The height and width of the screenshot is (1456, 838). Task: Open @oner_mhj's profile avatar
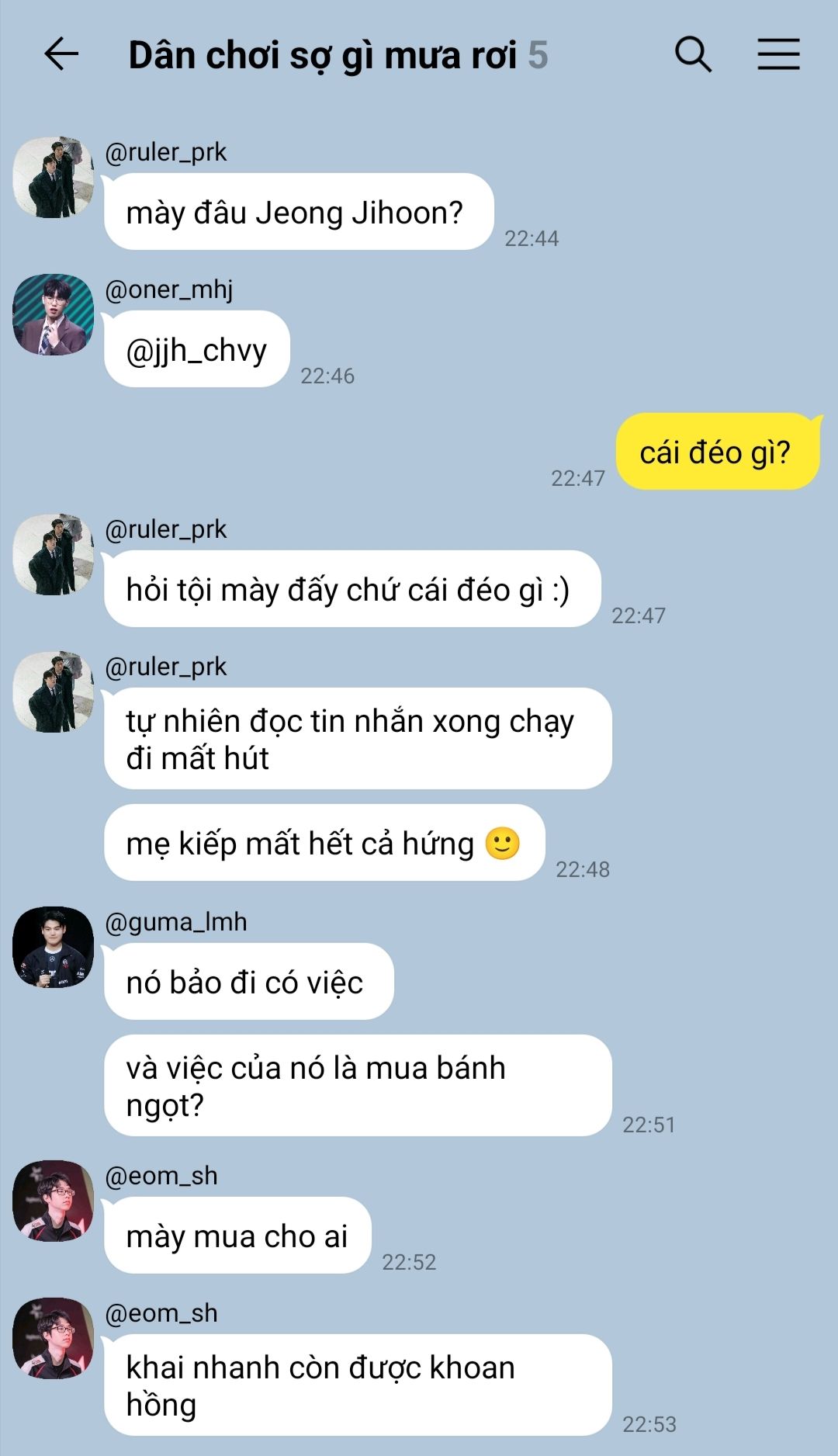click(x=54, y=314)
